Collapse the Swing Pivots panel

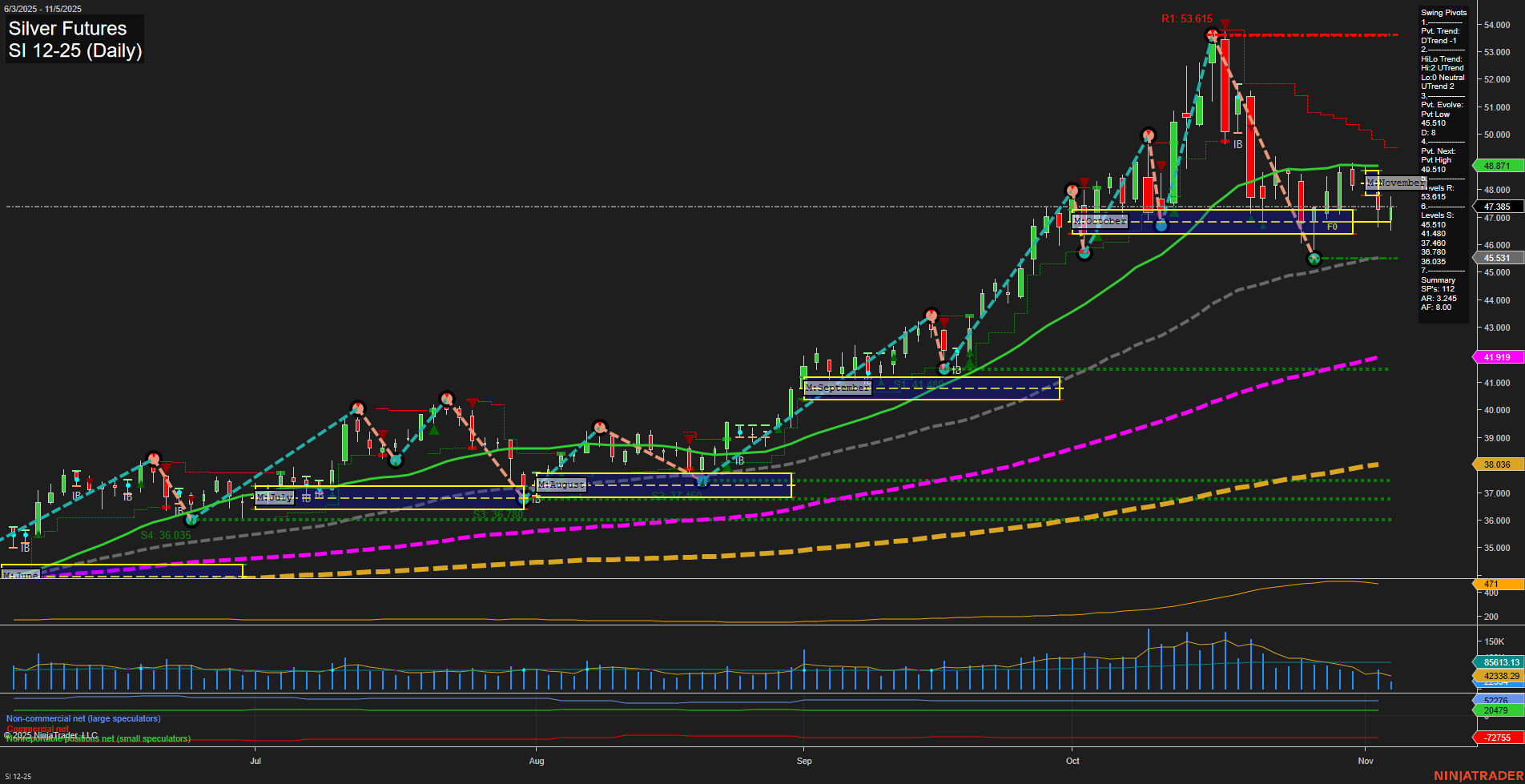(x=1443, y=13)
